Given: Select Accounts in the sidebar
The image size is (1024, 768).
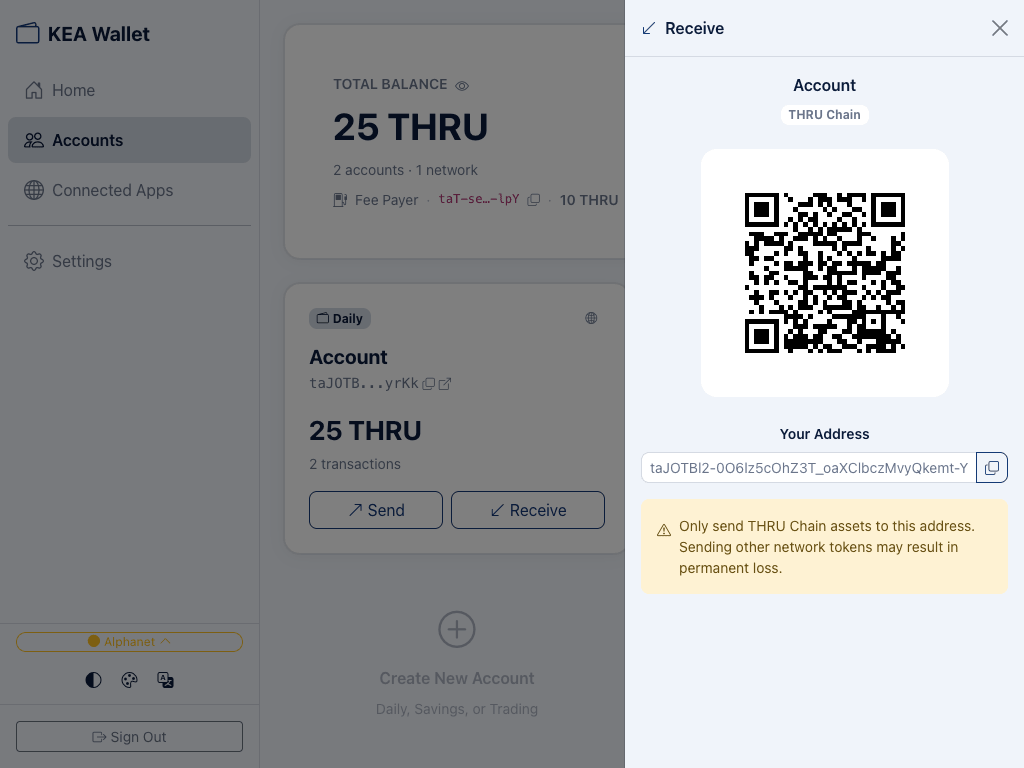Looking at the screenshot, I should click(87, 140).
